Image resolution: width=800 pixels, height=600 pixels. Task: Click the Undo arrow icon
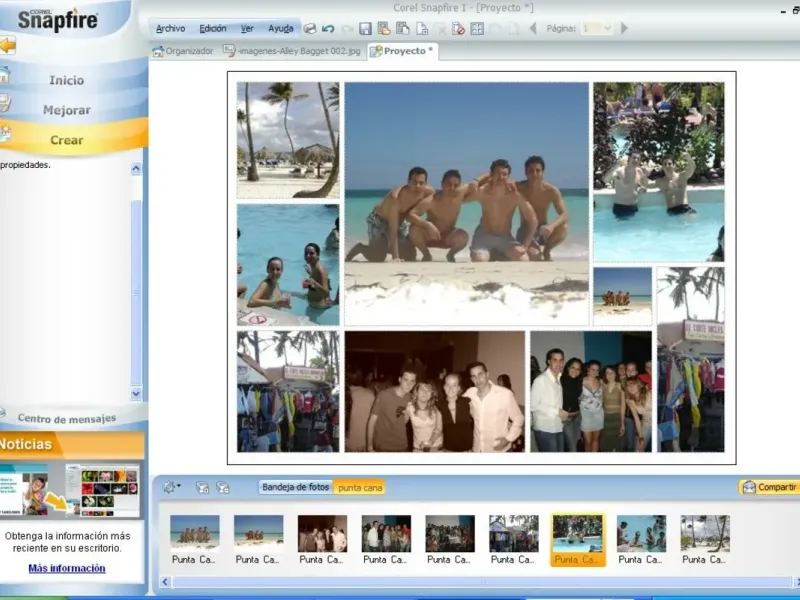pyautogui.click(x=328, y=29)
